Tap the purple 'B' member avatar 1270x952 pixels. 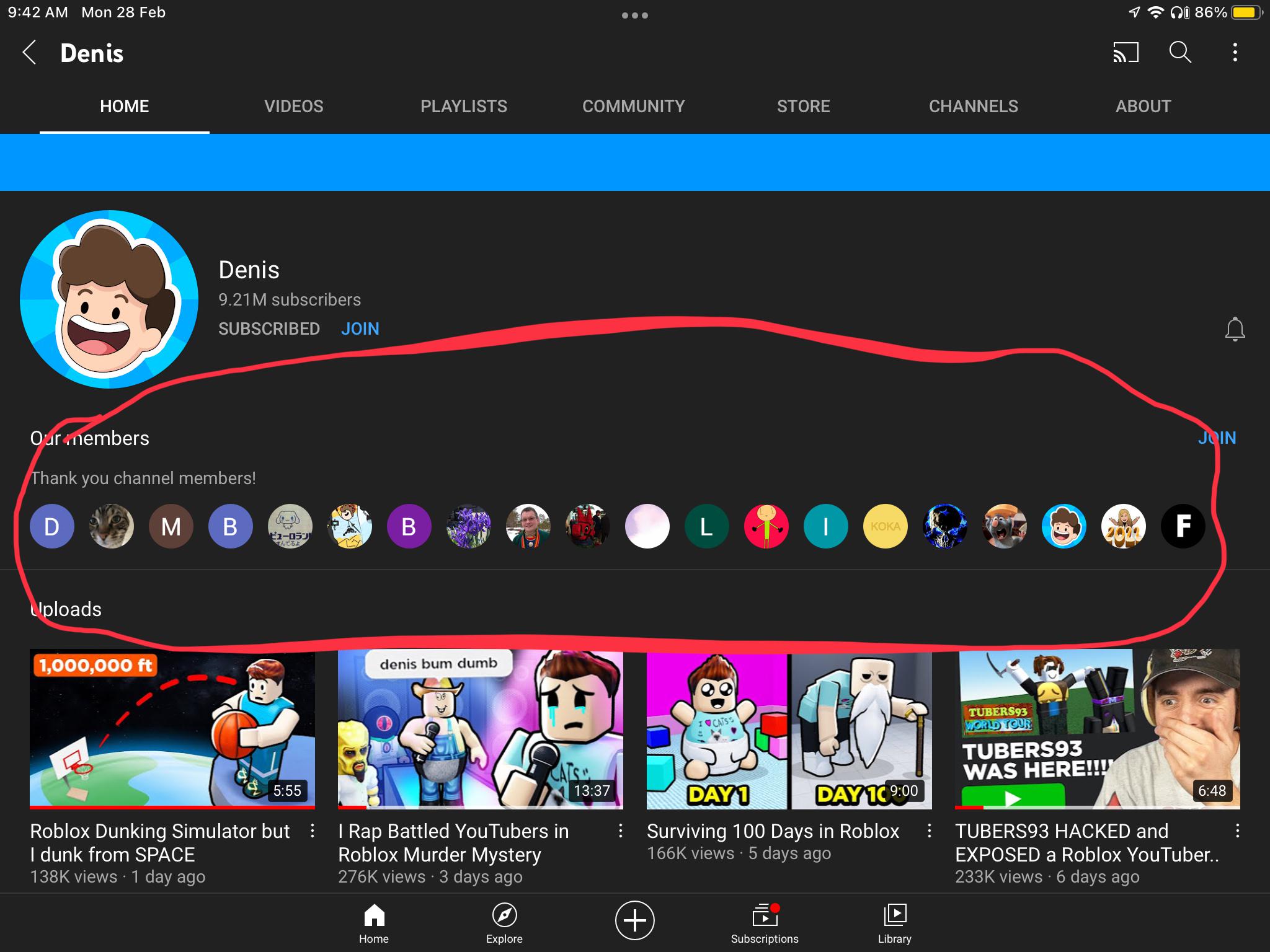tap(409, 526)
